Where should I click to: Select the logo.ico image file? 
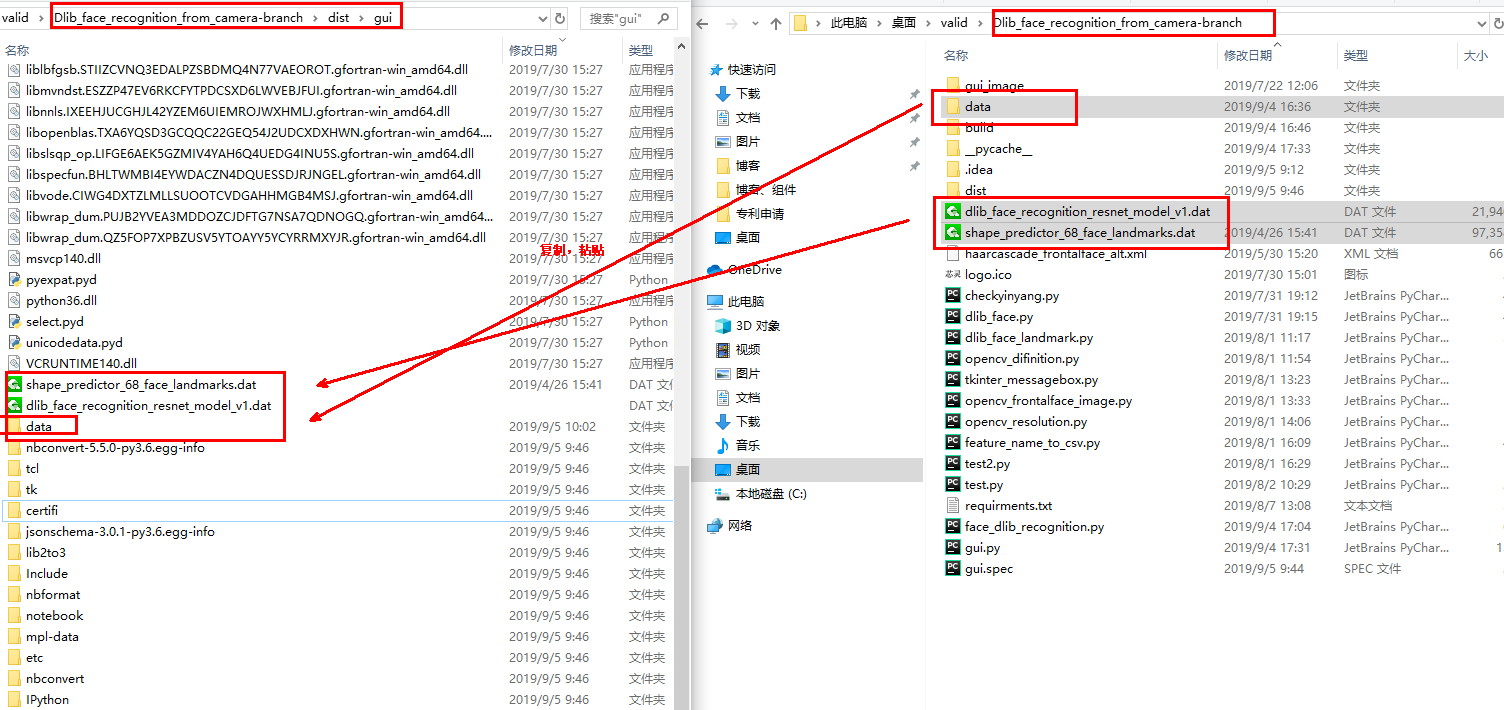[989, 274]
